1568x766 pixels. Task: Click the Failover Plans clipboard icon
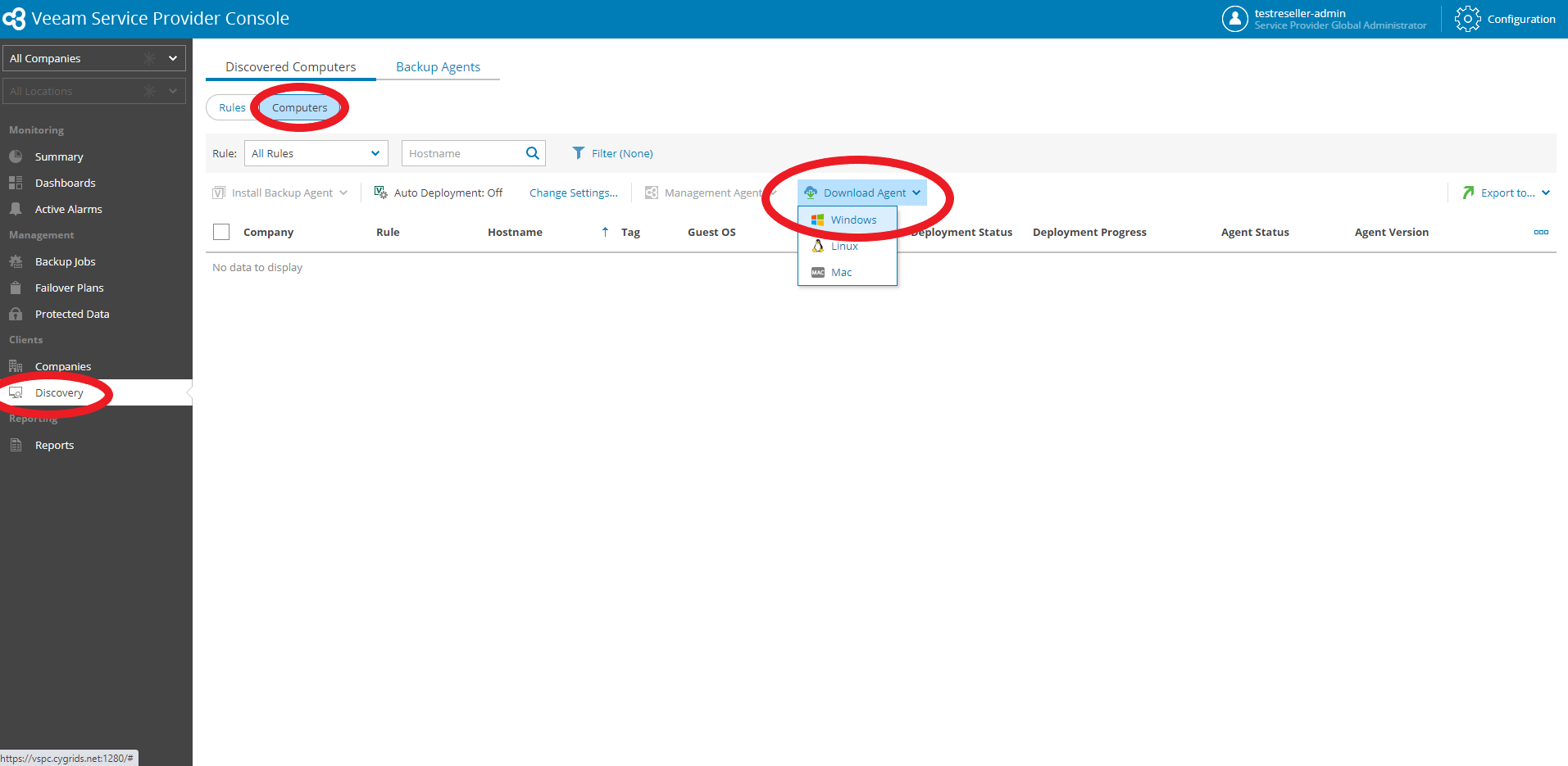(16, 288)
